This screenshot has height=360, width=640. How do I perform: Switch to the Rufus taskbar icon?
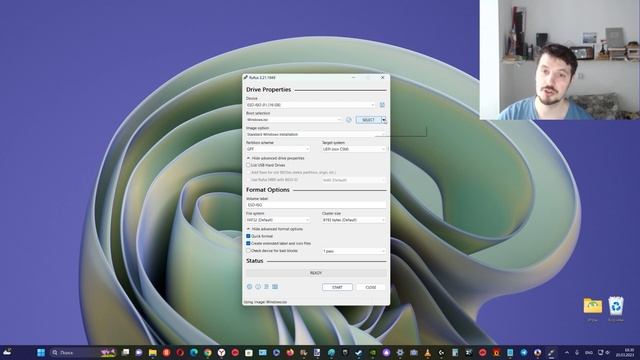(x=551, y=353)
